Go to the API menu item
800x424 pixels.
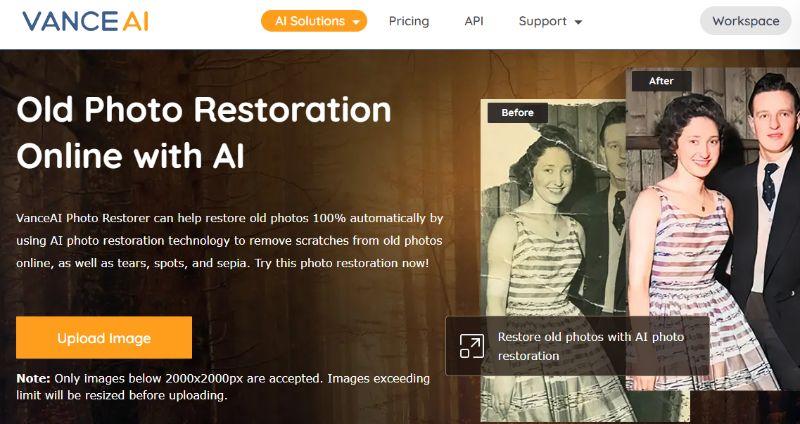473,21
